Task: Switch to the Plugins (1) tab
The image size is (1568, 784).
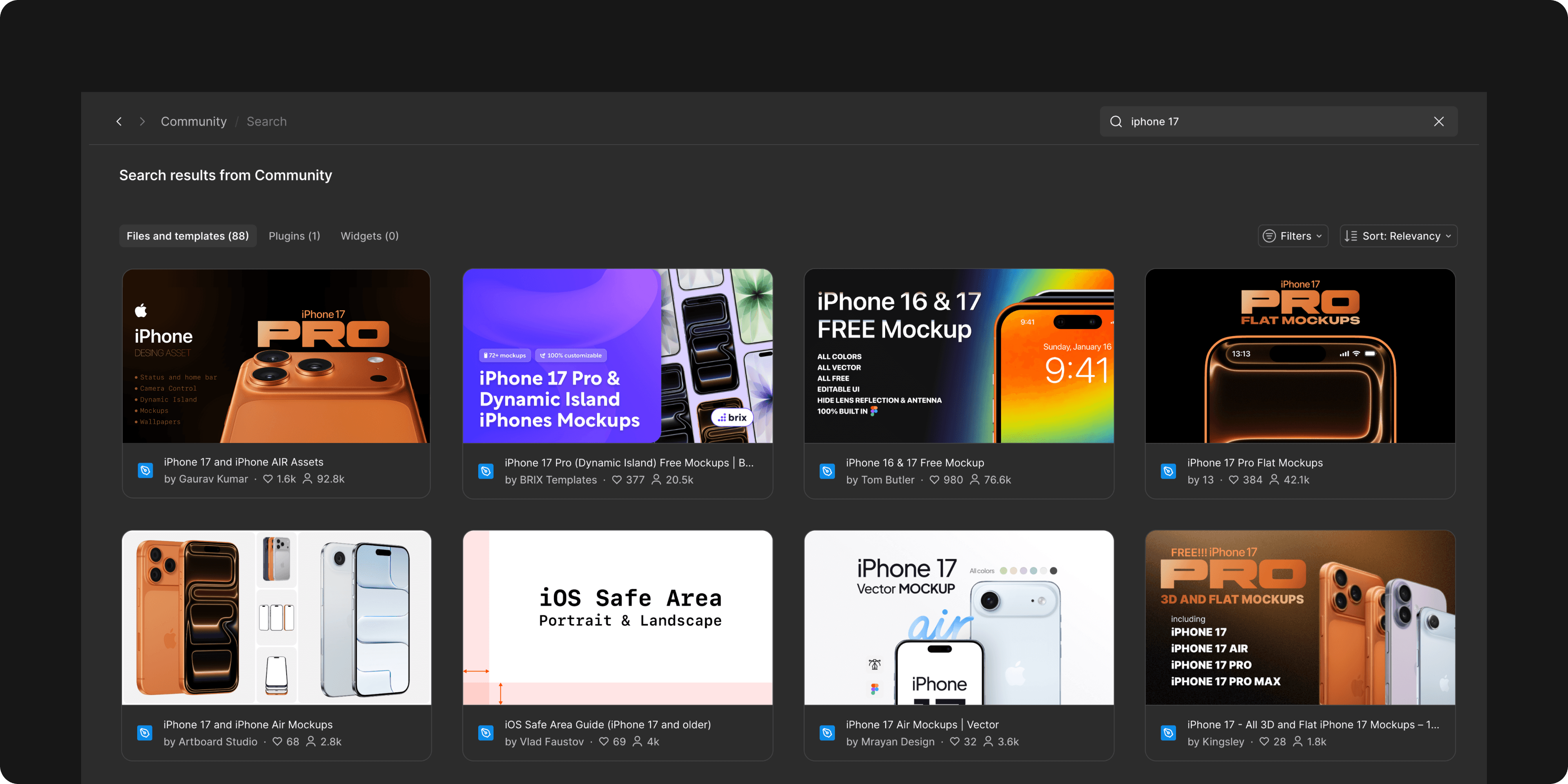Action: (x=294, y=236)
